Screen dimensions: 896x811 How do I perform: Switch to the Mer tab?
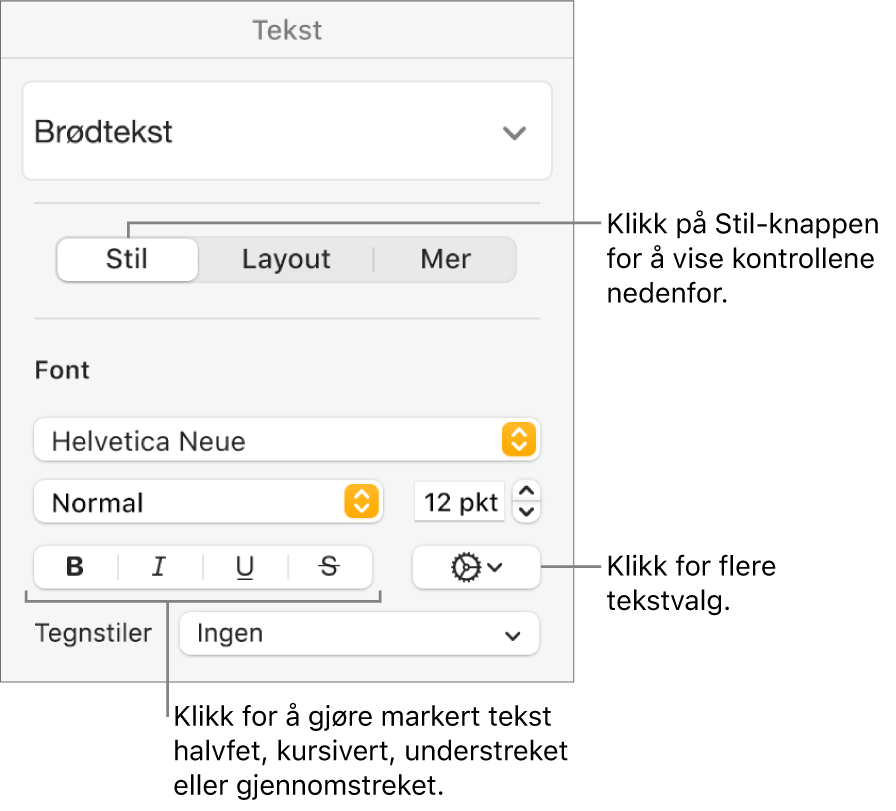coord(446,259)
